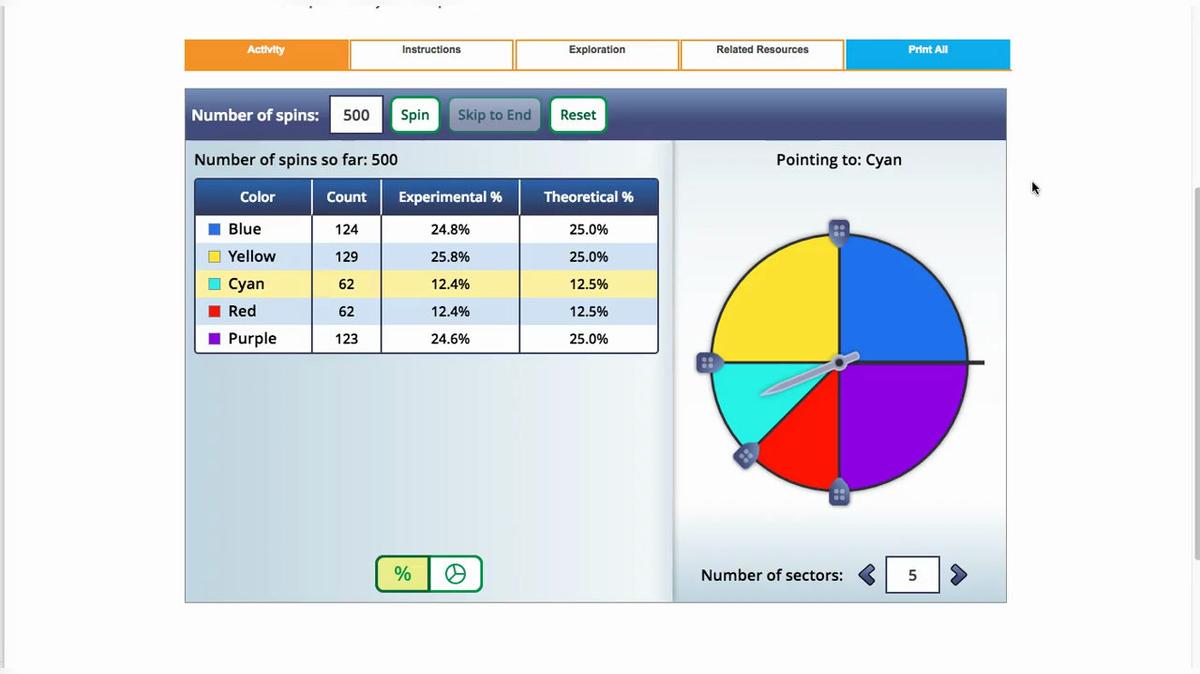Click the Blue count value 124
1200x674 pixels.
click(x=346, y=229)
